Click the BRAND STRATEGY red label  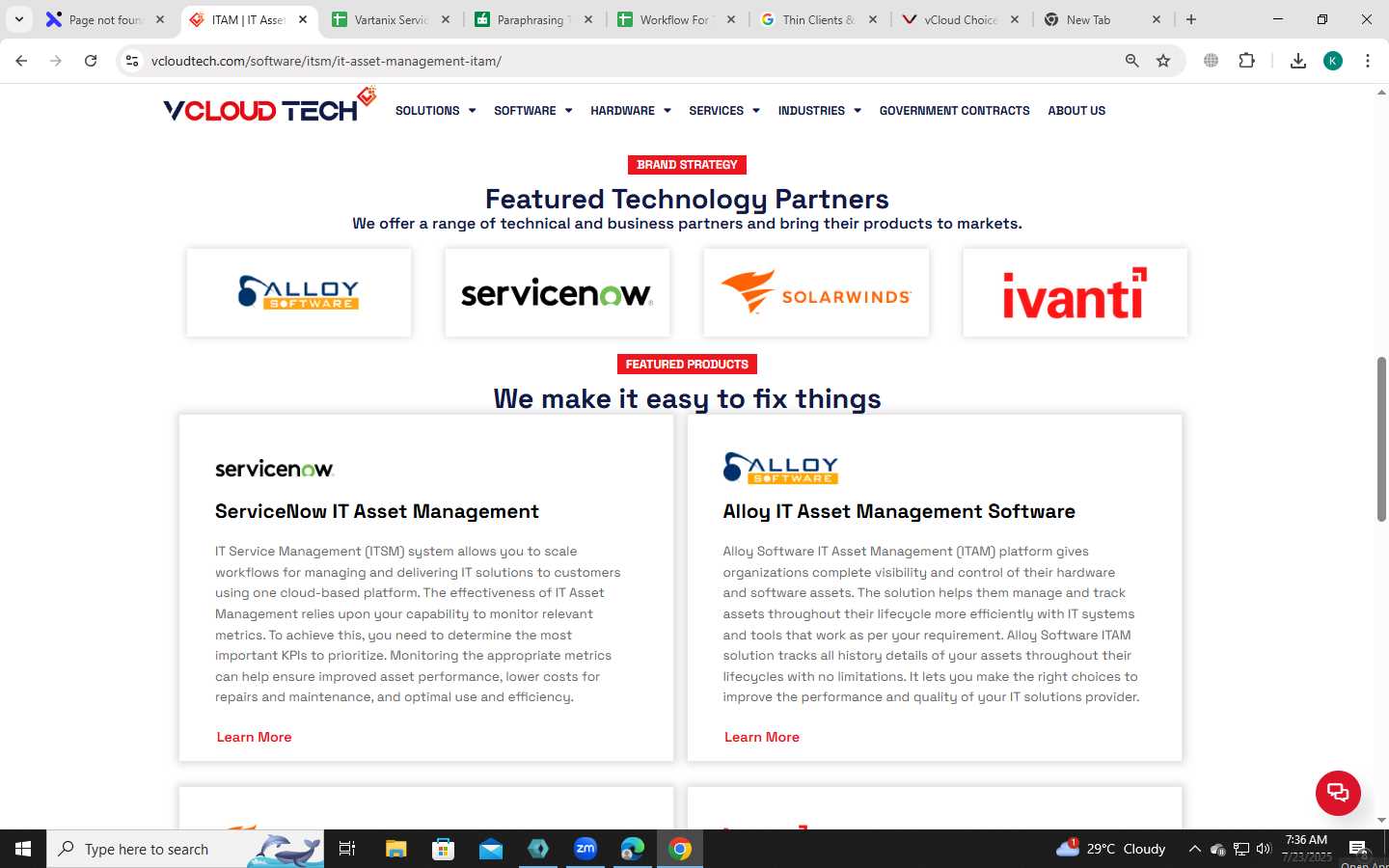[x=687, y=165]
